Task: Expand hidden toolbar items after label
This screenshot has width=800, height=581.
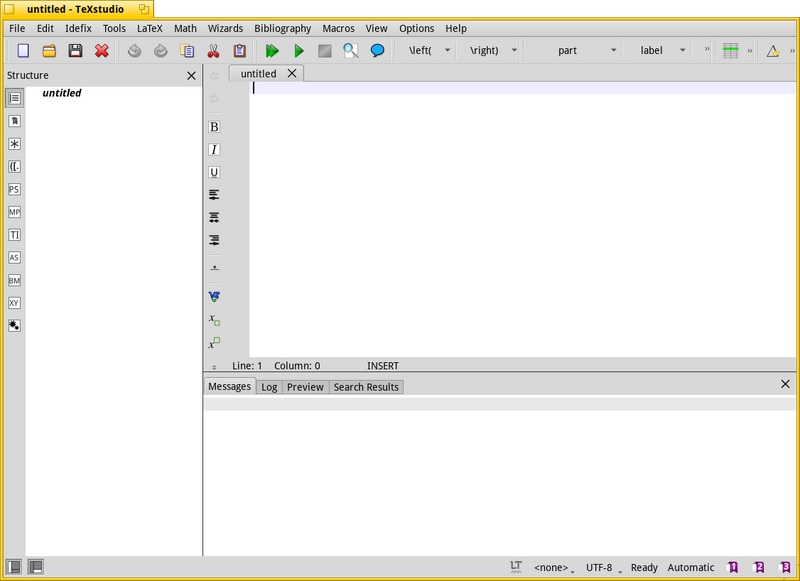Action: (x=707, y=49)
